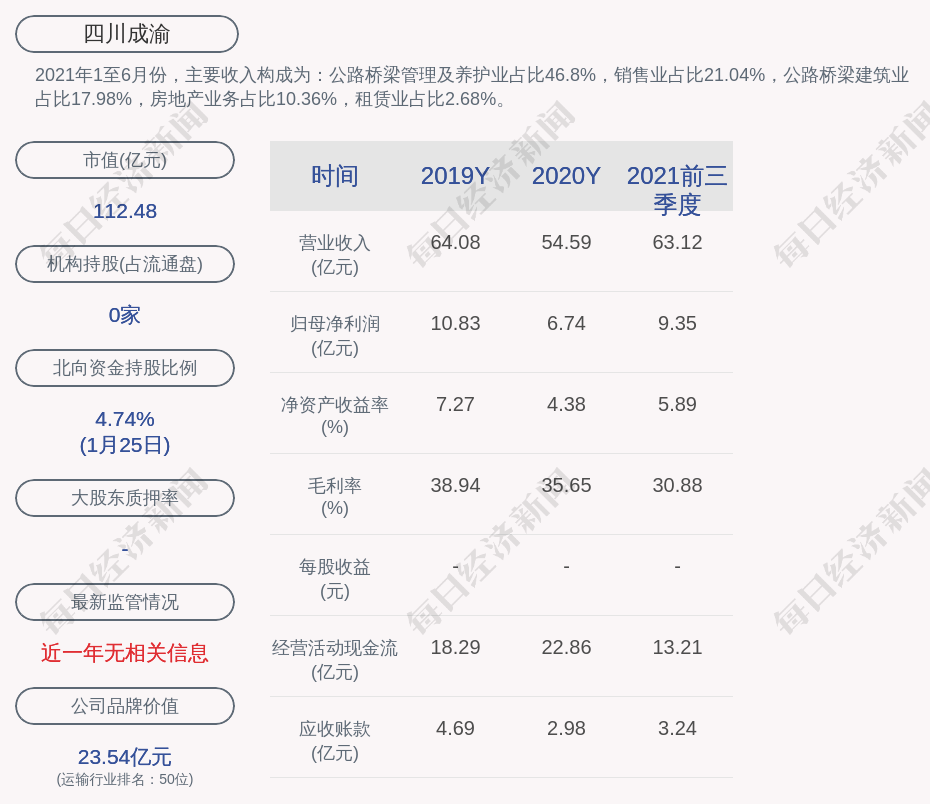Select 2019Y revenue value 64.08
The image size is (930, 804).
pyautogui.click(x=455, y=243)
